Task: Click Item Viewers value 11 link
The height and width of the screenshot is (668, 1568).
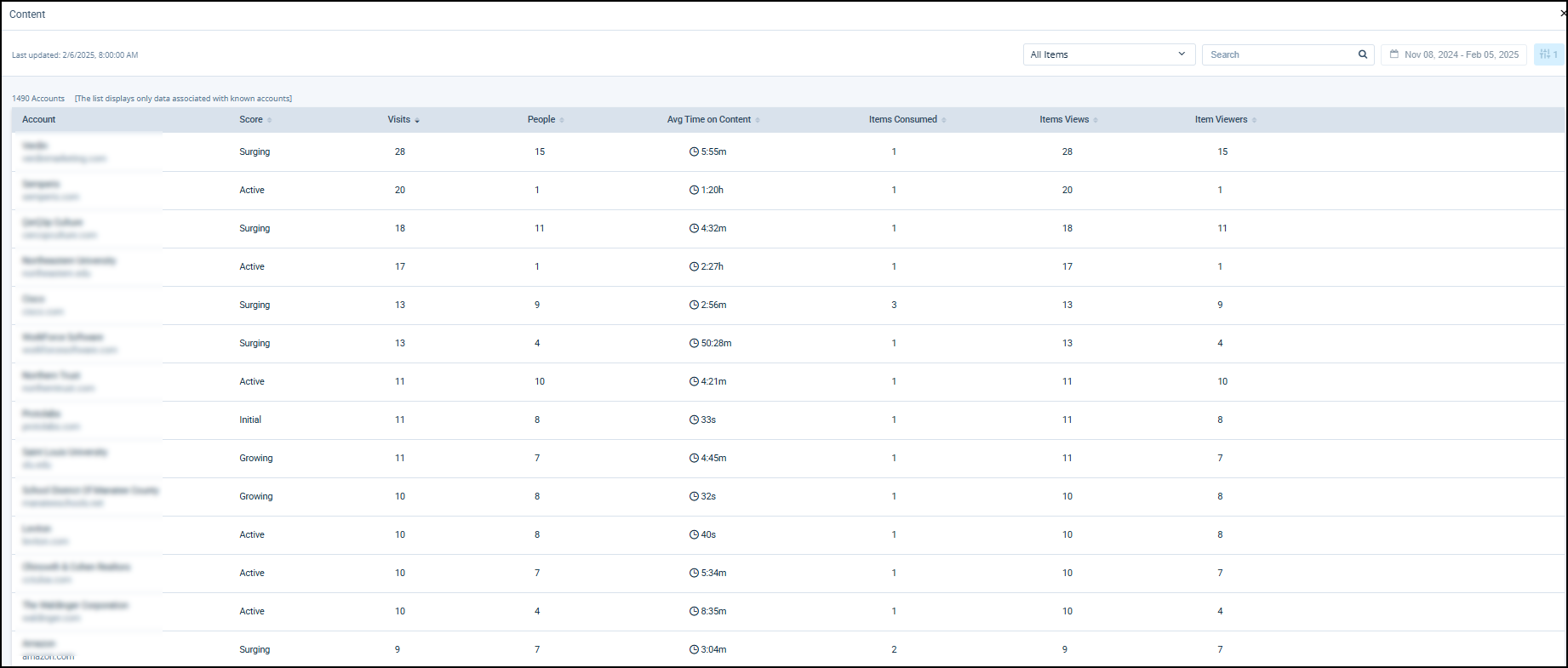Action: tap(1222, 228)
